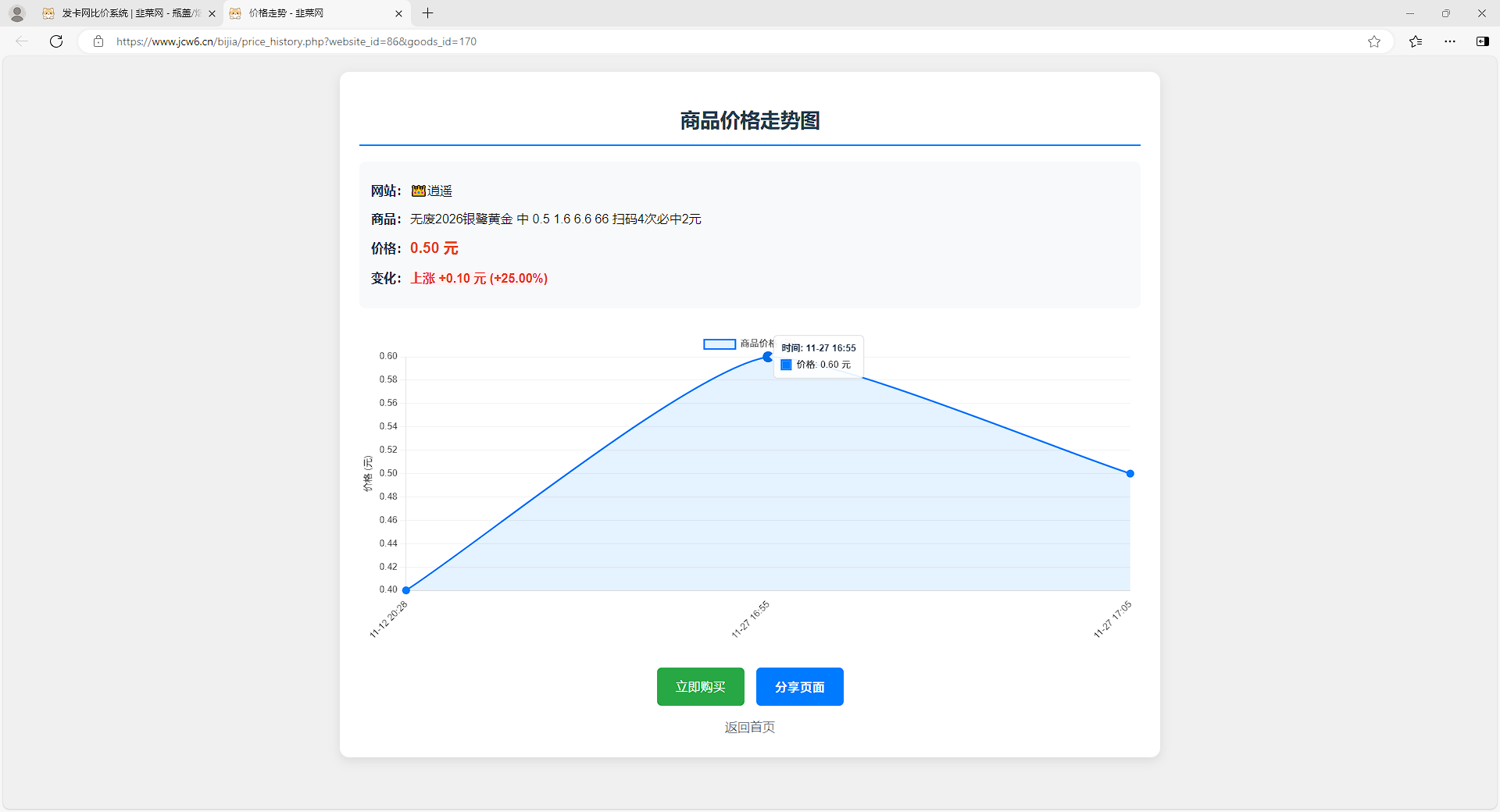View site information via lock icon

pyautogui.click(x=98, y=41)
